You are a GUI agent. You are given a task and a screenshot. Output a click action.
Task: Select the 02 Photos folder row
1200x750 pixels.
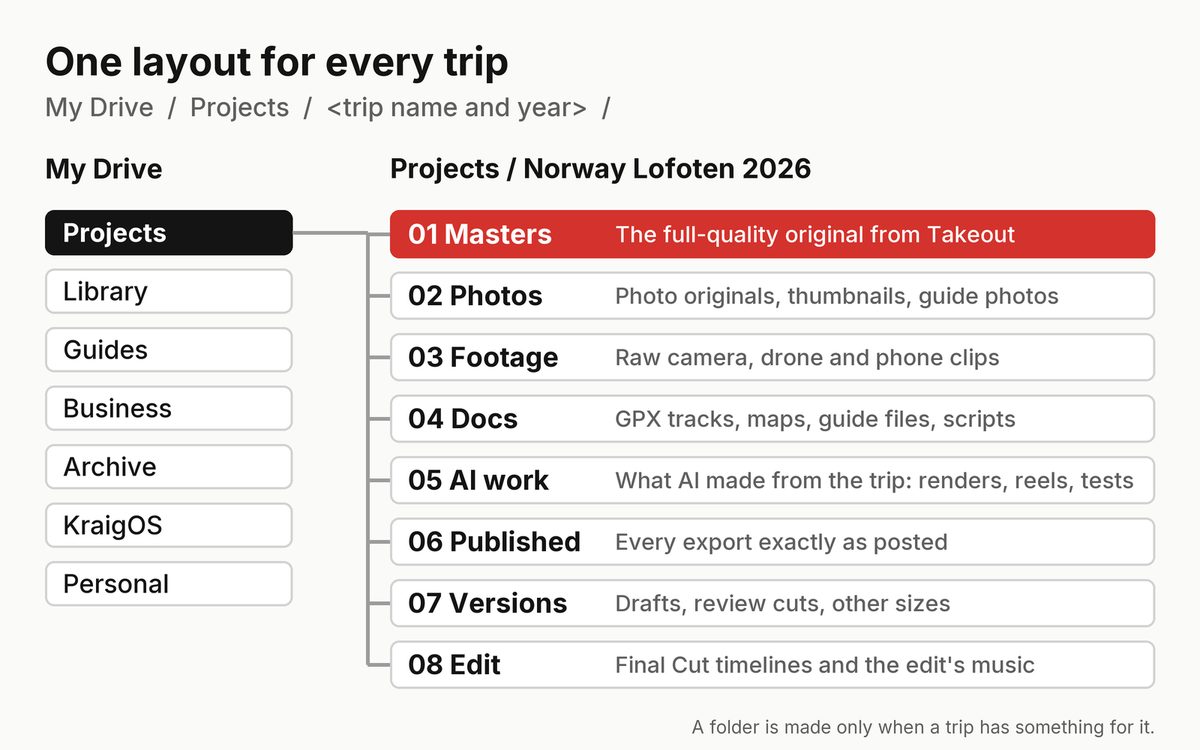pos(772,296)
